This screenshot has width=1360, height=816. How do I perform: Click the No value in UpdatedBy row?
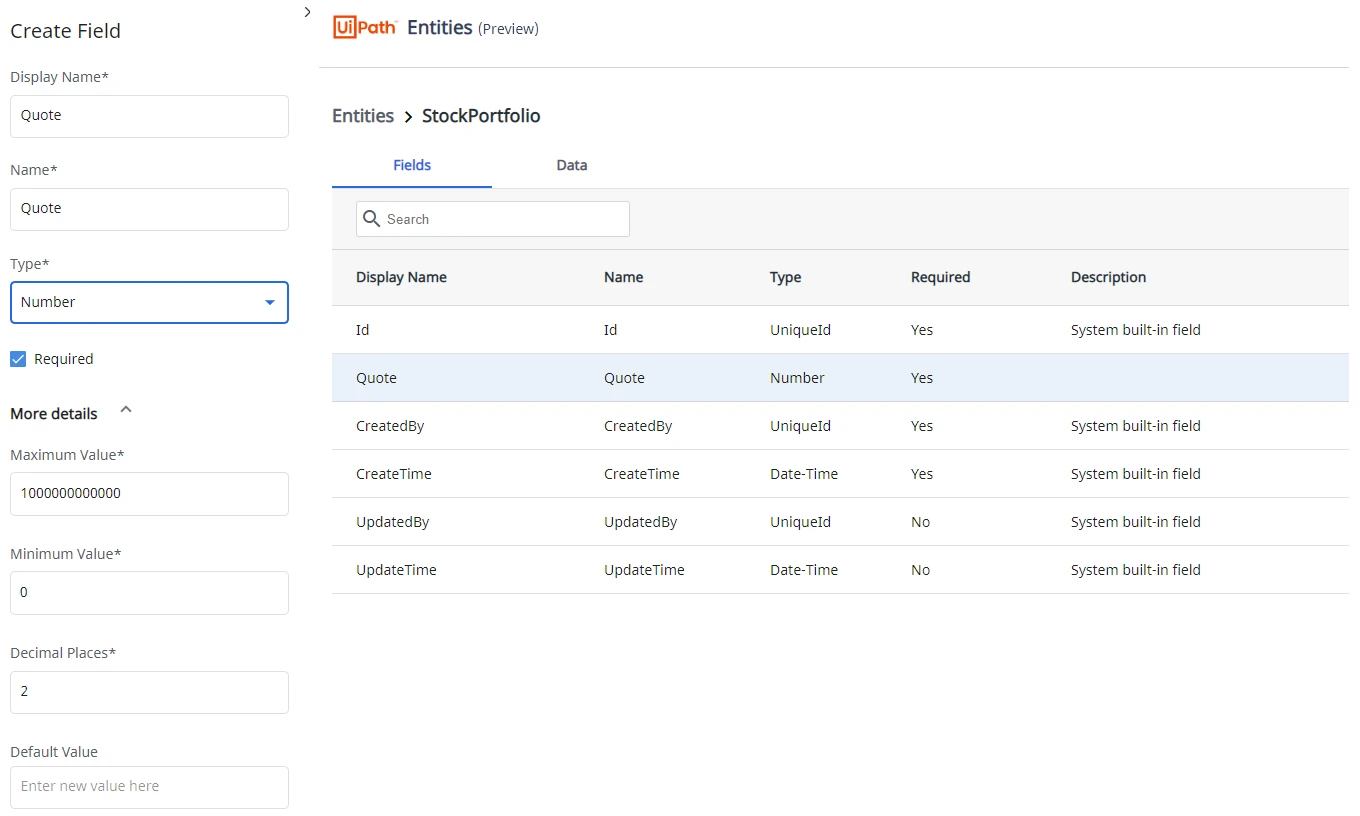coord(920,522)
